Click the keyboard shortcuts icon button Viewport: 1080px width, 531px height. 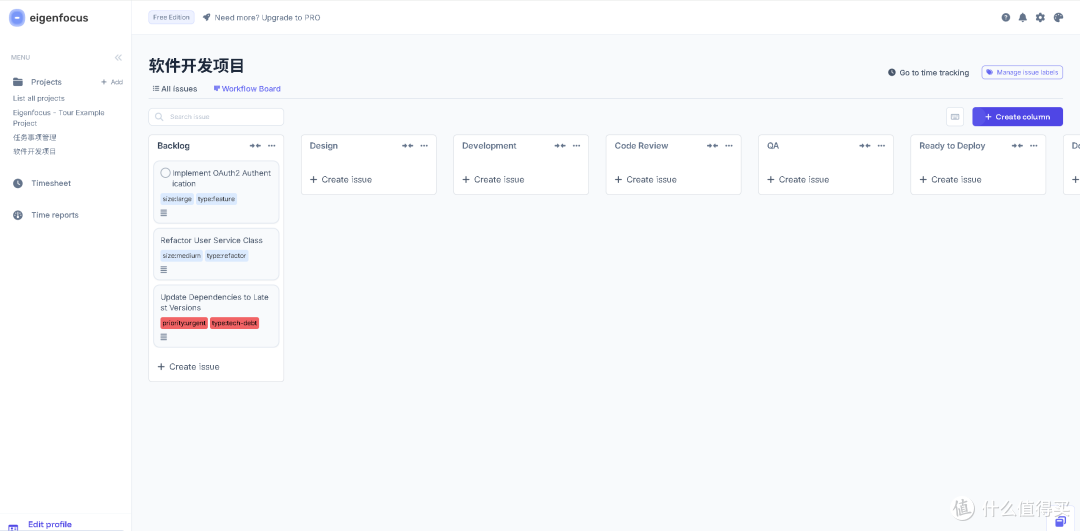pos(955,116)
